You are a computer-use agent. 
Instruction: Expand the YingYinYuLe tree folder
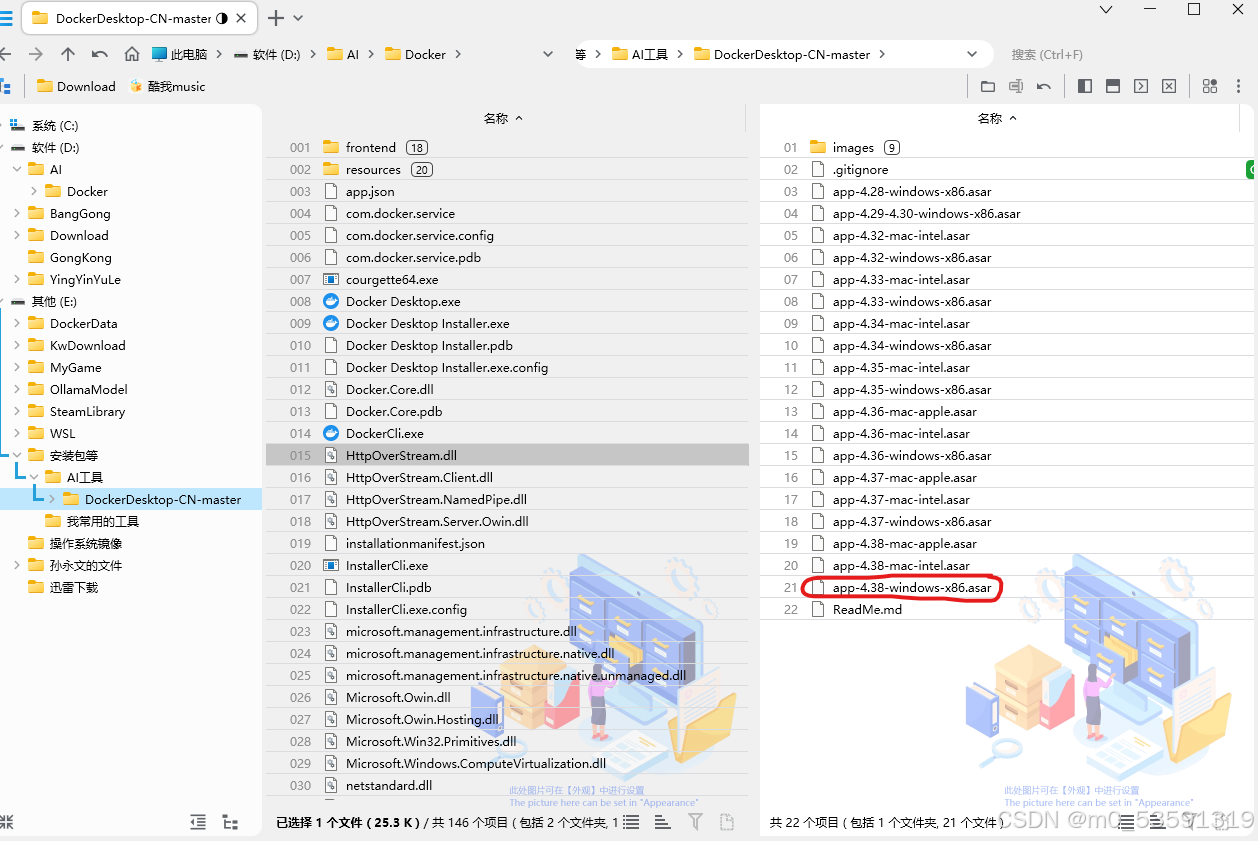point(17,279)
